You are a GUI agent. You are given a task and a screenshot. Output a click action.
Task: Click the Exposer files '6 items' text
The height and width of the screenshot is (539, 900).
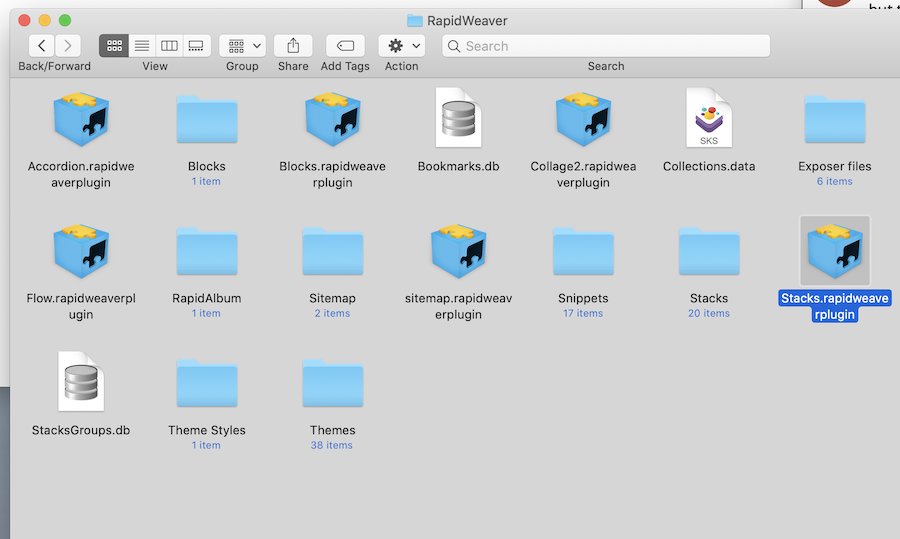click(x=835, y=181)
